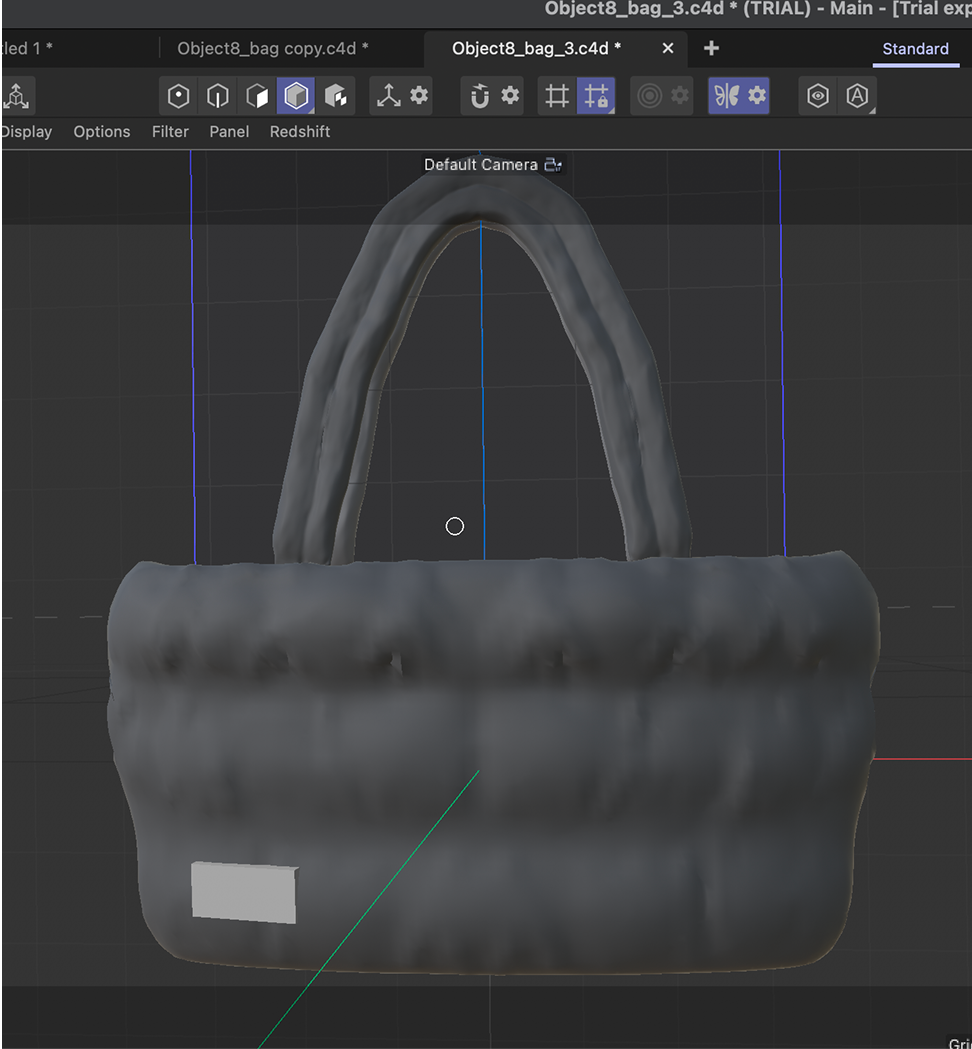Toggle the quantize lock grid icon
972x1049 pixels.
coord(596,96)
